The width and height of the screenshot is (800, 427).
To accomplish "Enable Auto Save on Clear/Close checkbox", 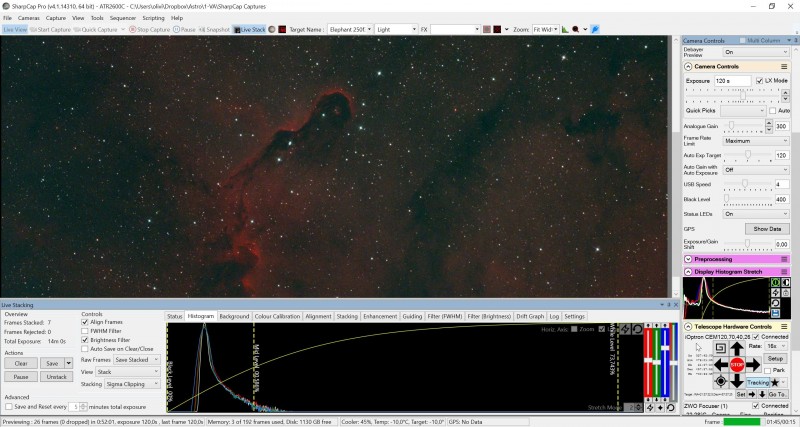I will [x=85, y=349].
